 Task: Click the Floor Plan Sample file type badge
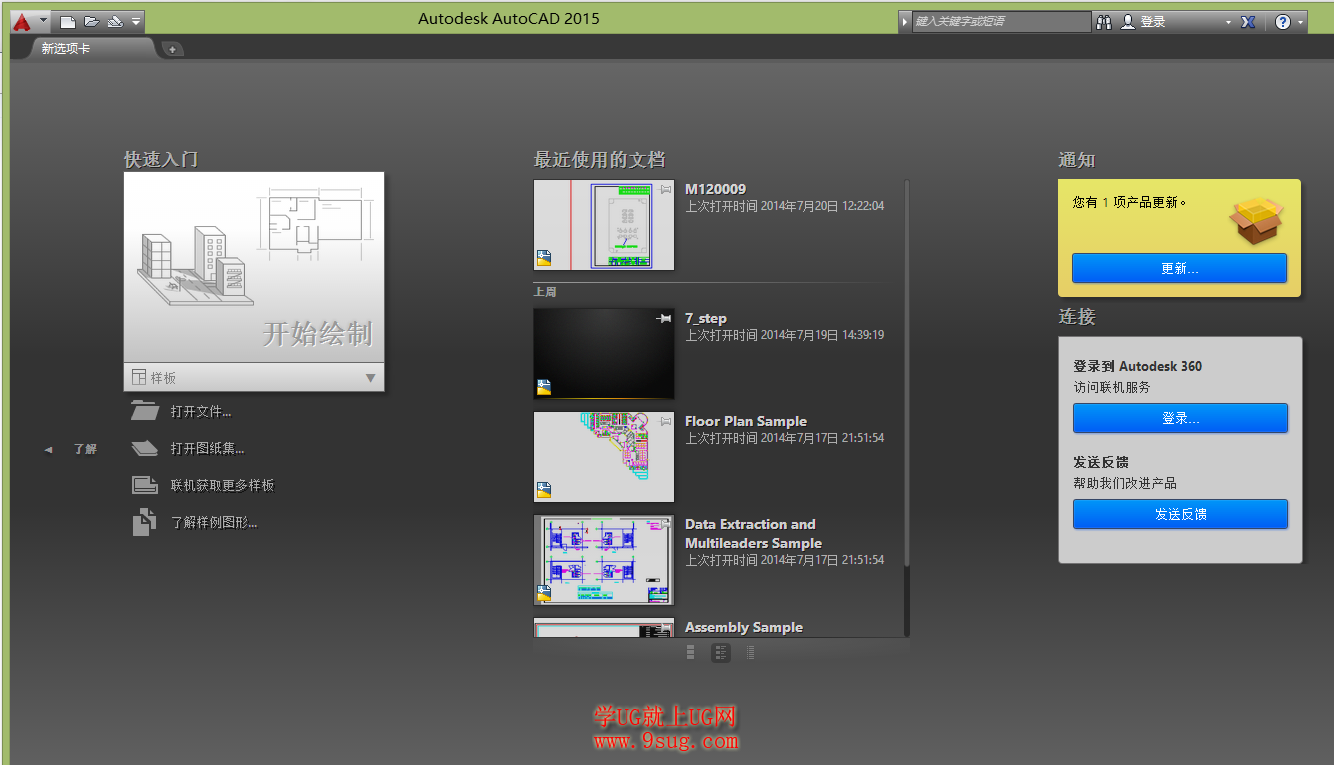coord(544,490)
